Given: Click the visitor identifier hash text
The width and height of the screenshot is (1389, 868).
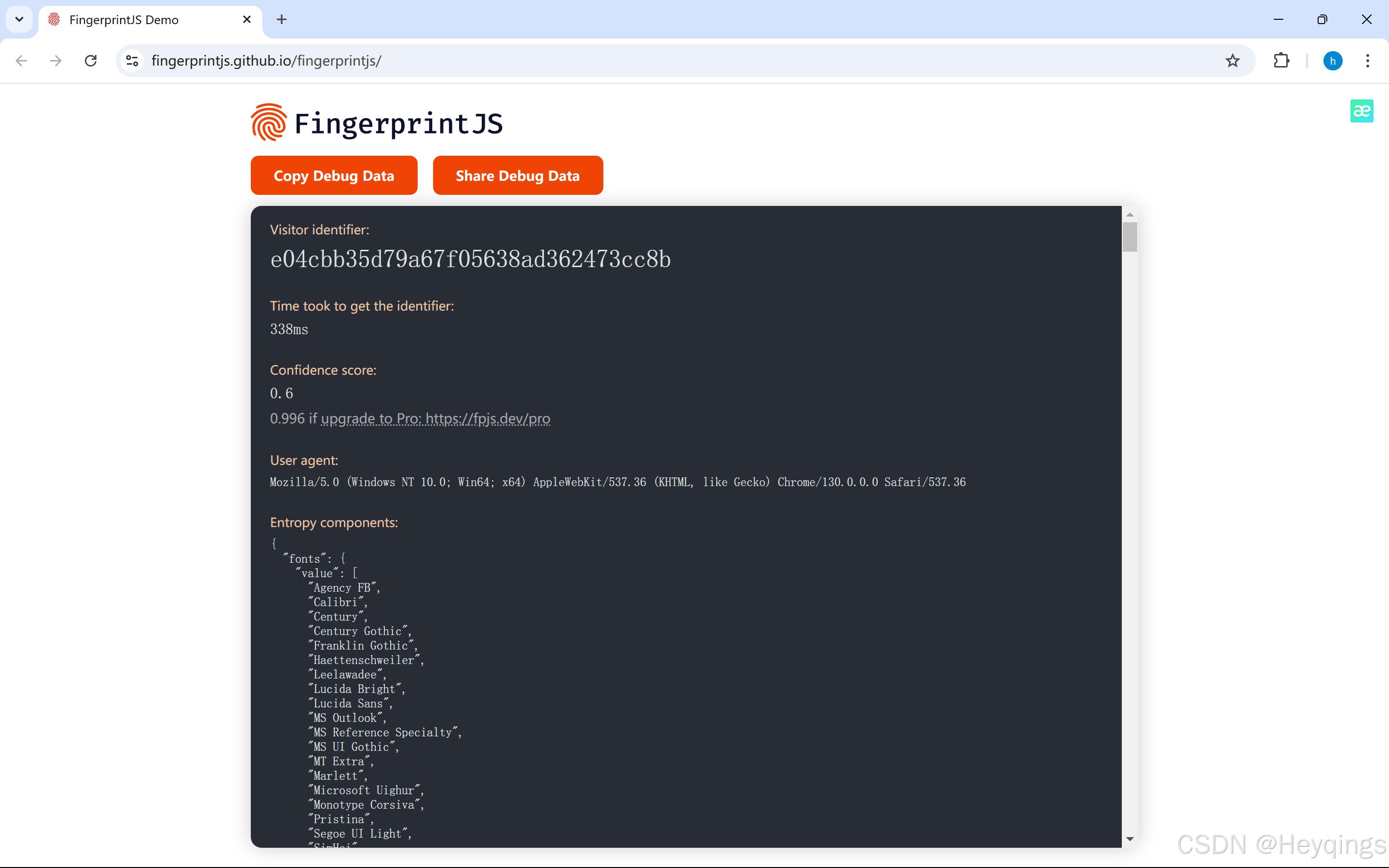Looking at the screenshot, I should tap(470, 259).
